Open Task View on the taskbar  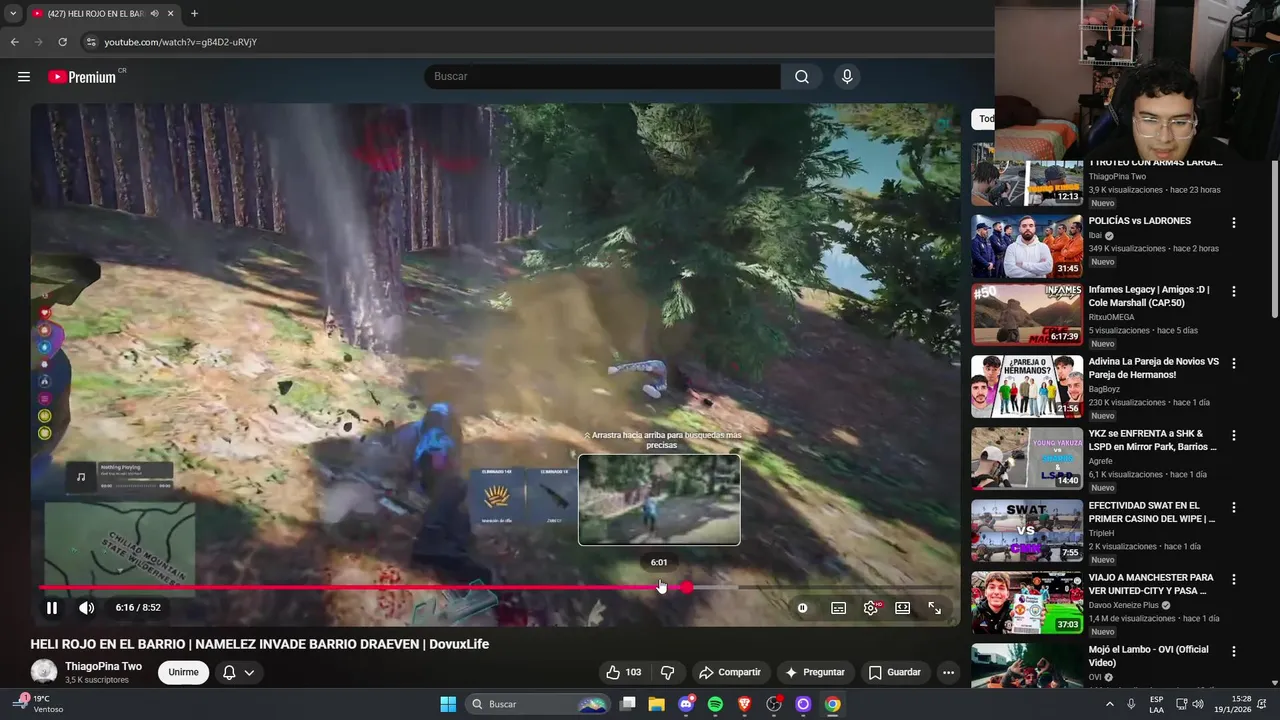click(628, 704)
